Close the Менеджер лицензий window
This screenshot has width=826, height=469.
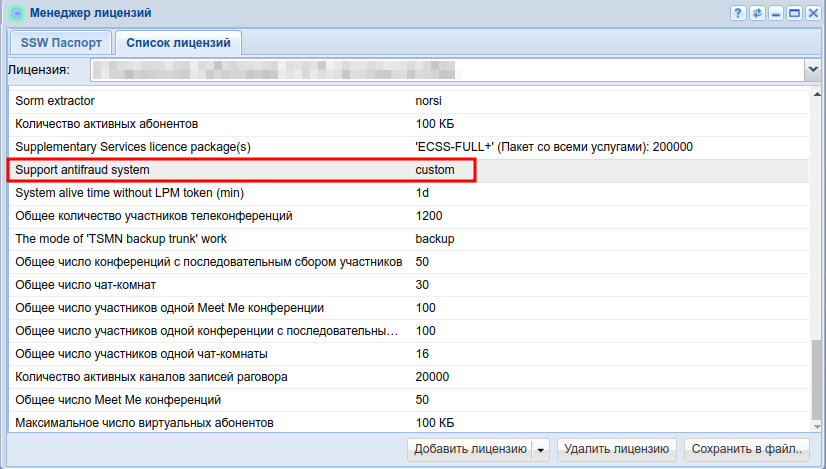coord(812,13)
